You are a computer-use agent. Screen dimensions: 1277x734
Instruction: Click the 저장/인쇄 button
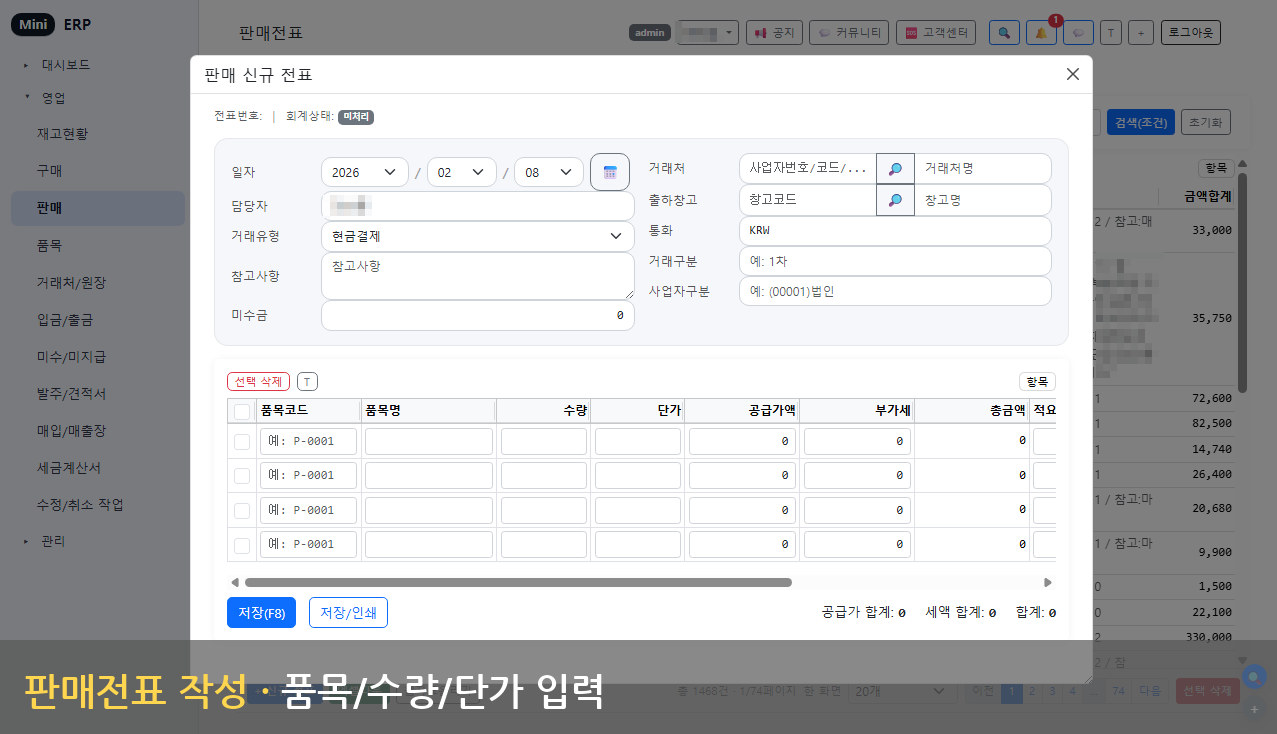(348, 613)
